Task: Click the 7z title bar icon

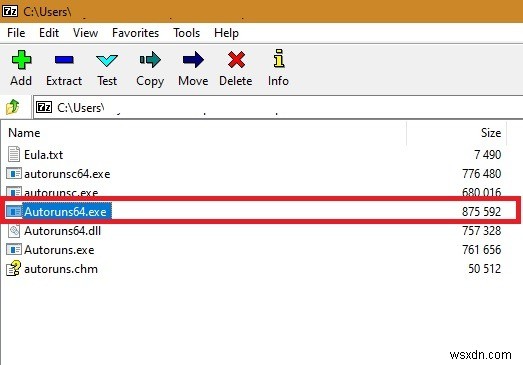Action: point(10,11)
